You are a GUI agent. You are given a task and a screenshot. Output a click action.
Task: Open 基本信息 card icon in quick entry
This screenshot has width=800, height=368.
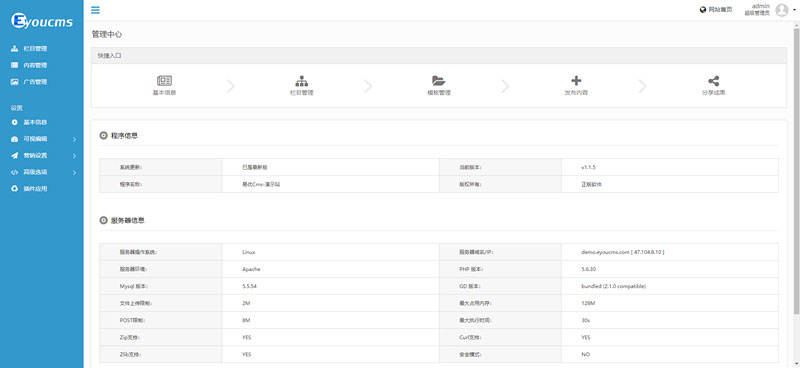[x=164, y=81]
